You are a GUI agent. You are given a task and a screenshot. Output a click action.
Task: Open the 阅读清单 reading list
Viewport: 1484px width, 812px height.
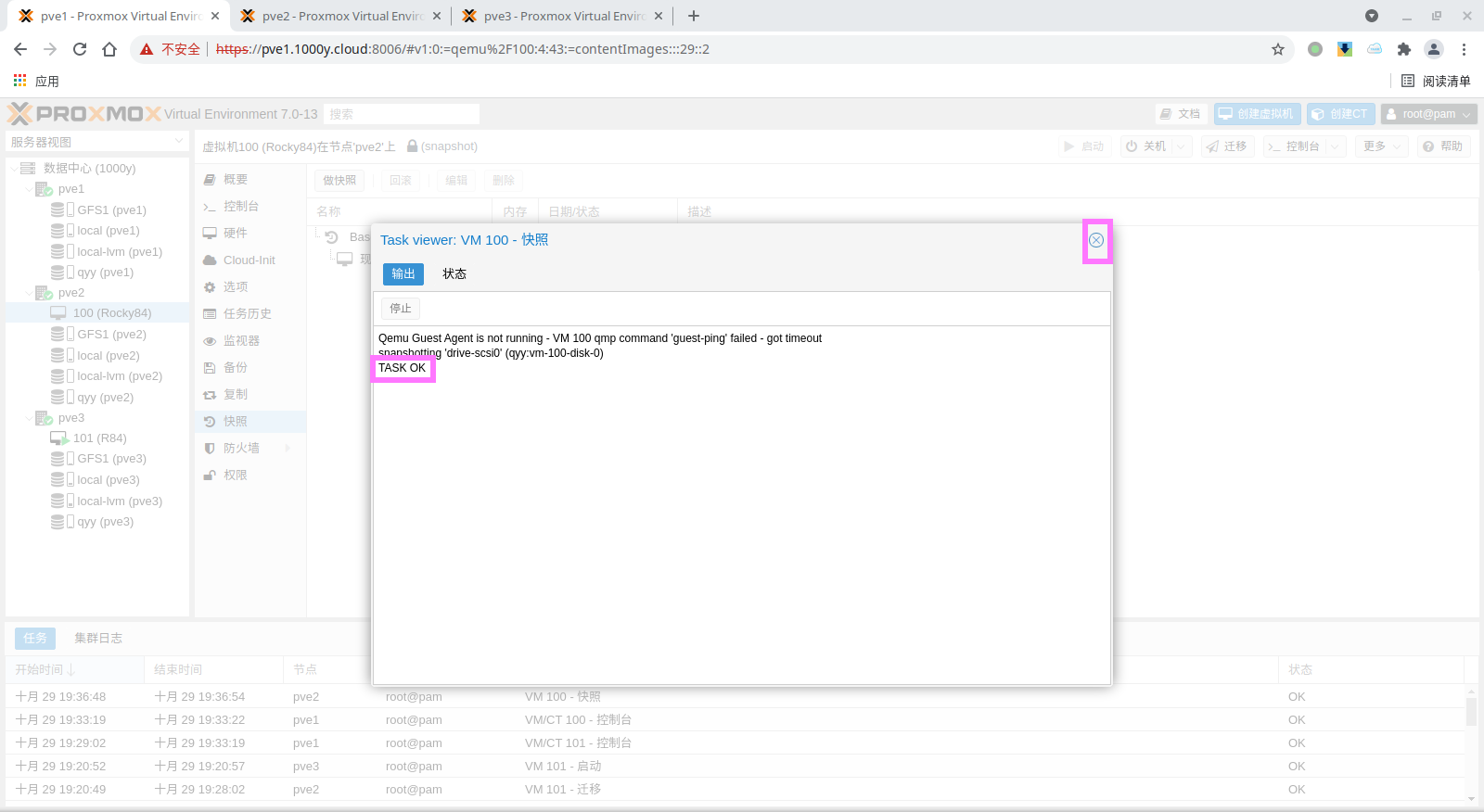click(x=1436, y=82)
